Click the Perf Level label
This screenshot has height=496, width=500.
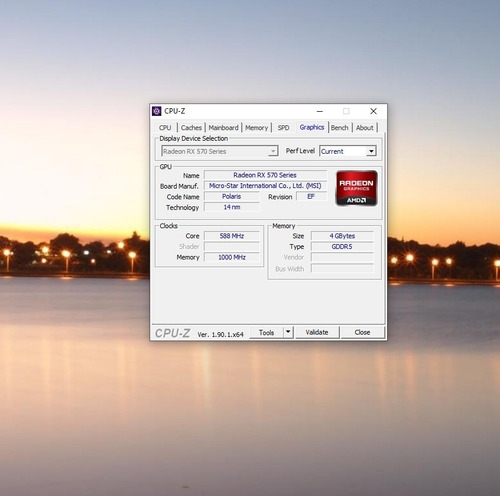pyautogui.click(x=300, y=151)
